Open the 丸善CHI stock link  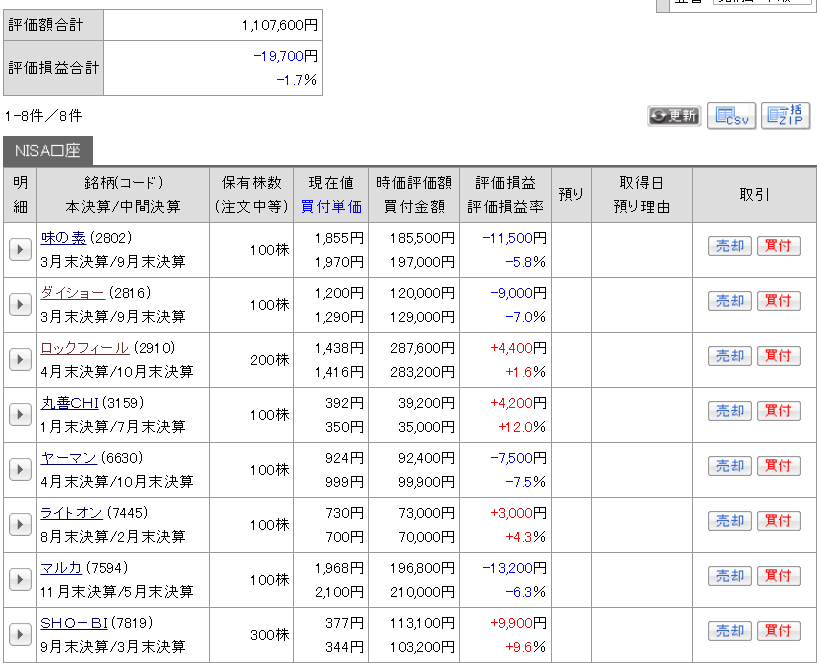point(70,403)
